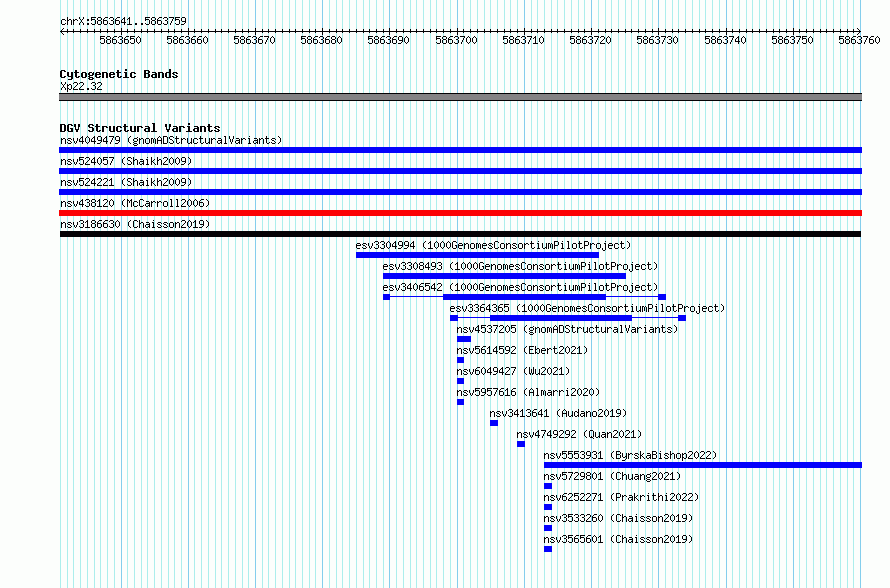The height and width of the screenshot is (588, 890).
Task: Click the blue marker under nsv6049427
Action: (460, 381)
